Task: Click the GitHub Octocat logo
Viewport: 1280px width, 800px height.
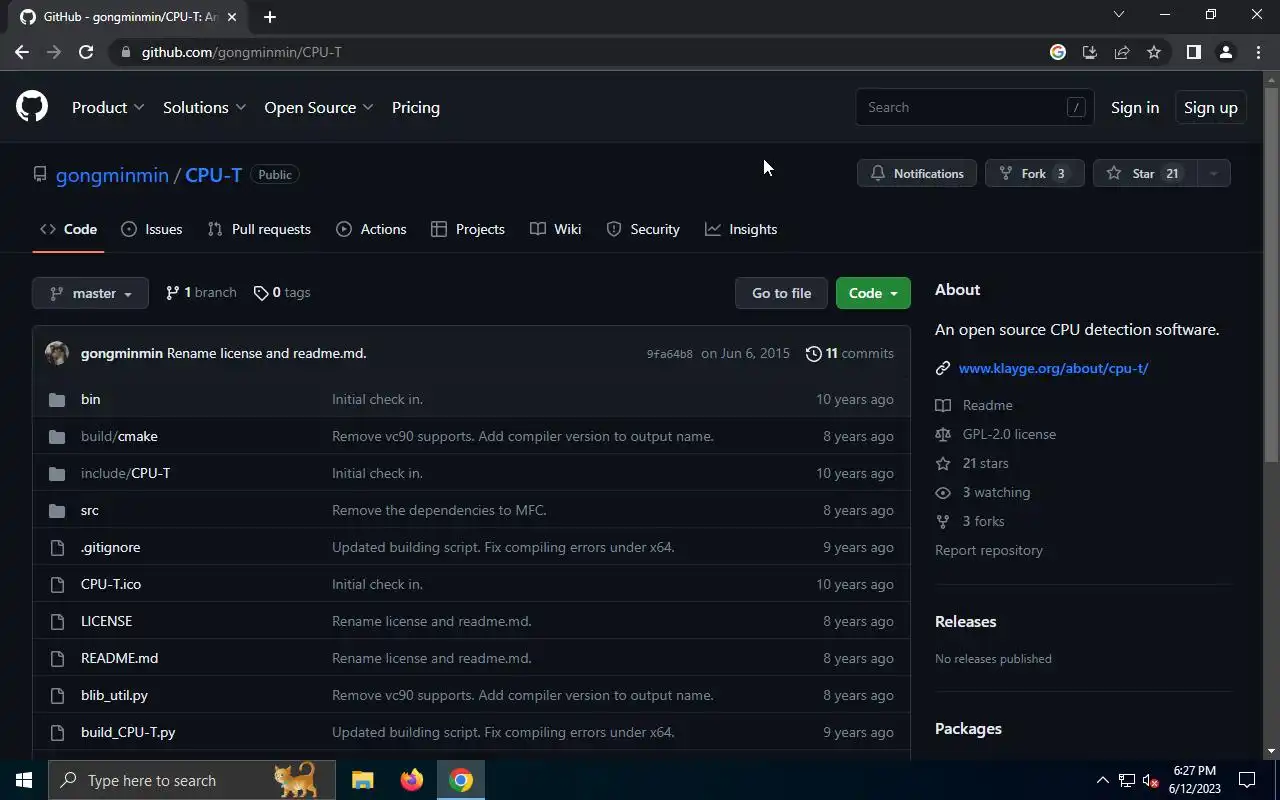Action: point(32,107)
